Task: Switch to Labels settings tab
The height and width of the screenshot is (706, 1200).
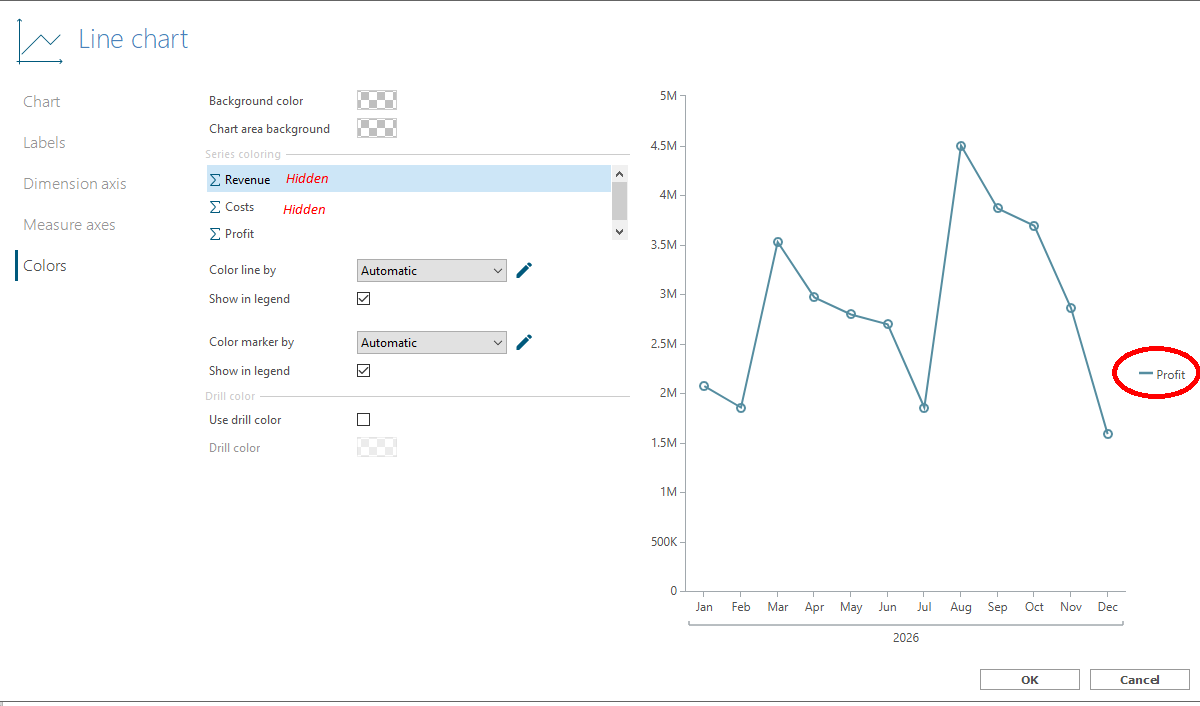Action: 44,143
